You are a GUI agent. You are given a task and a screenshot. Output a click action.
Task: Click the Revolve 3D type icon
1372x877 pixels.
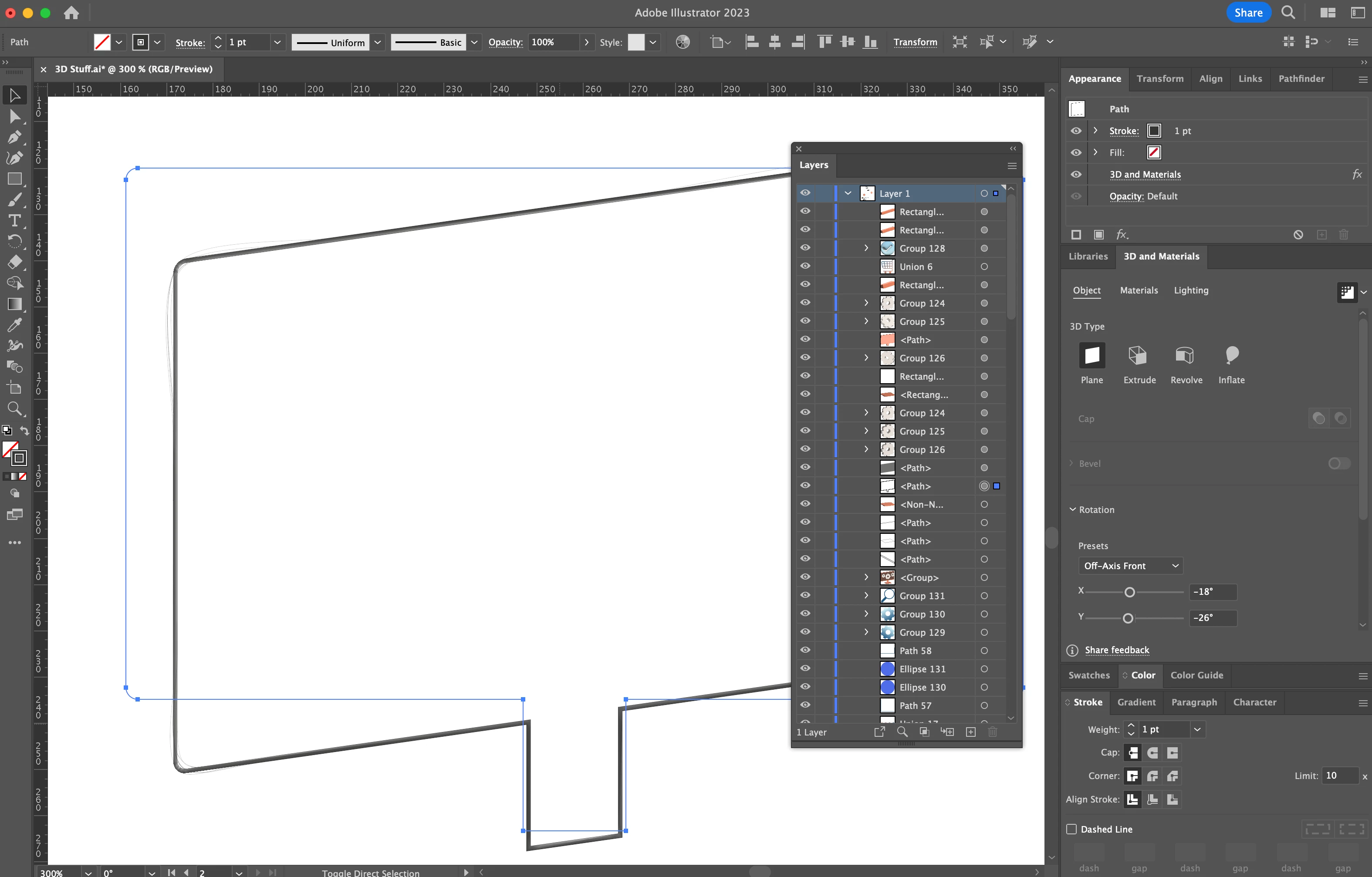[1185, 356]
